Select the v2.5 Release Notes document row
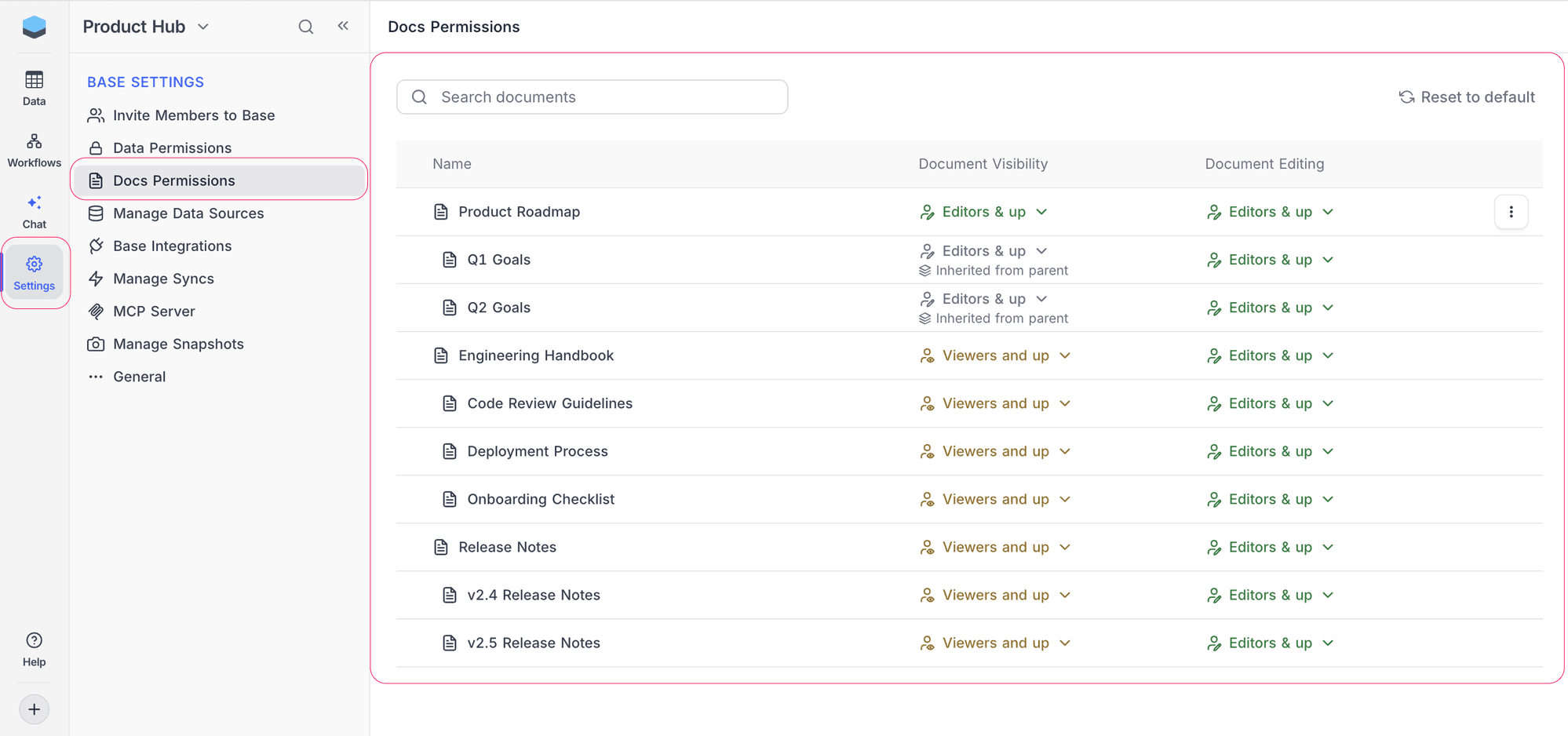 (534, 643)
